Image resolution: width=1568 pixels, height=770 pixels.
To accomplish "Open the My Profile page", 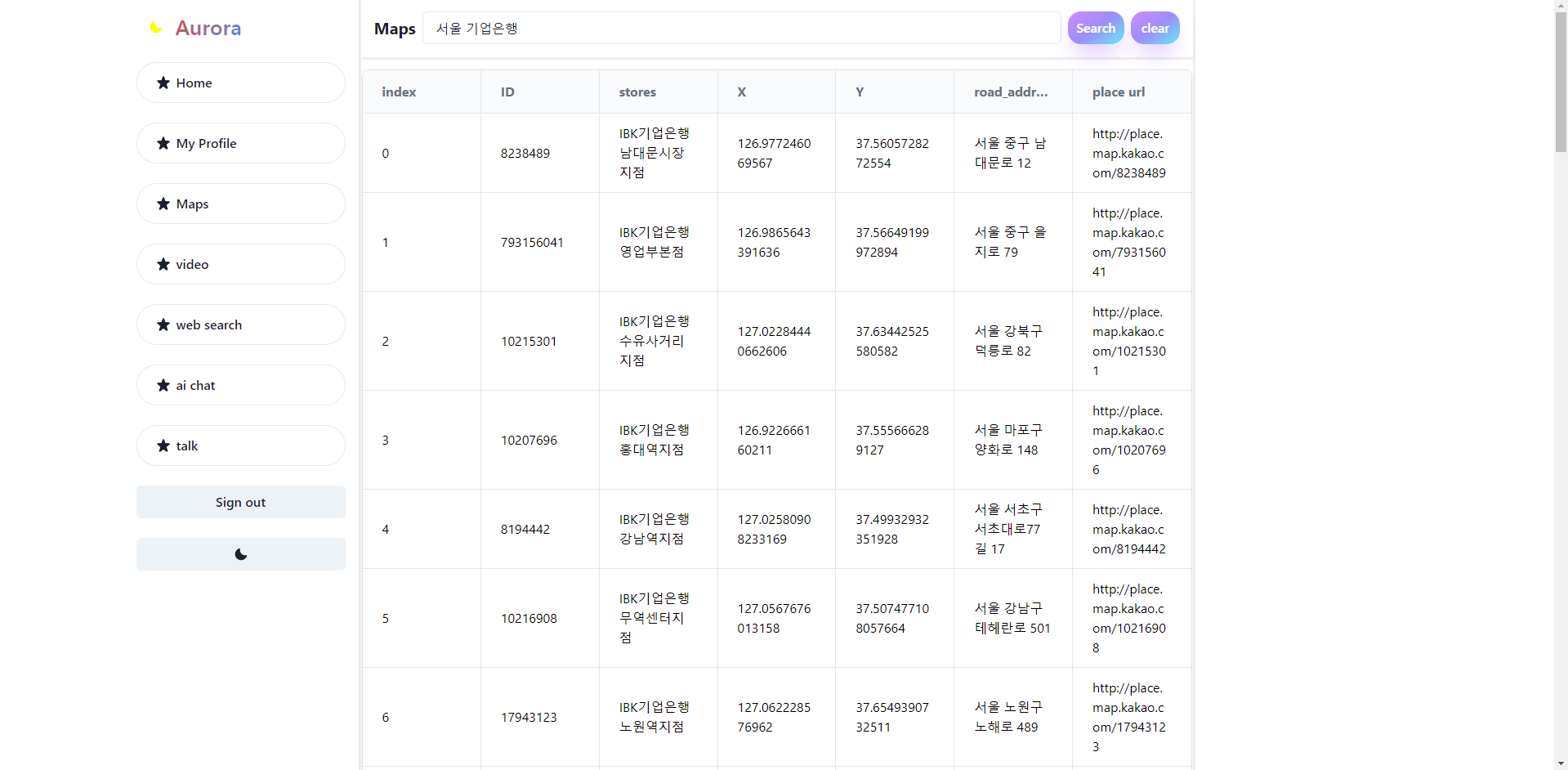I will pos(241,143).
